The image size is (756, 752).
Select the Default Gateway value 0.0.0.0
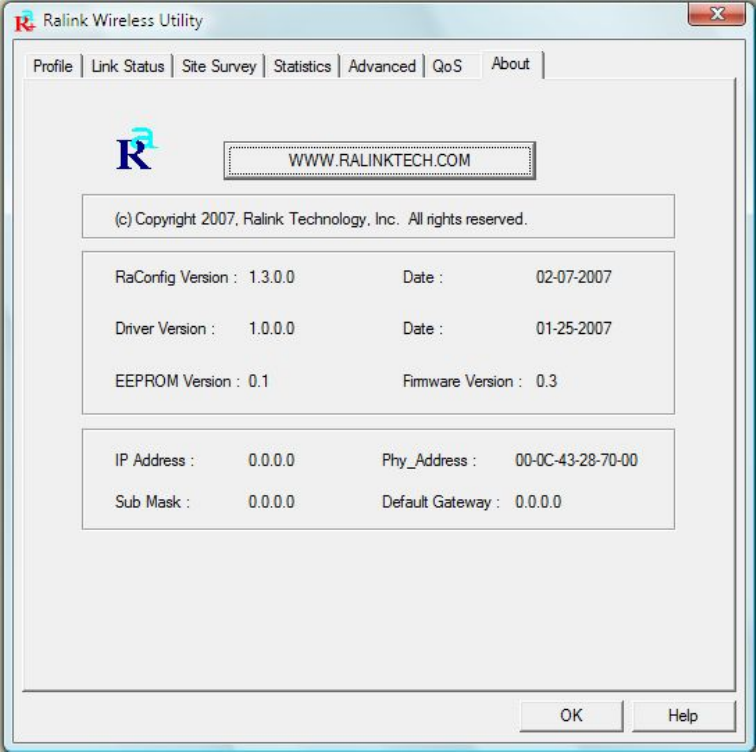pos(538,502)
